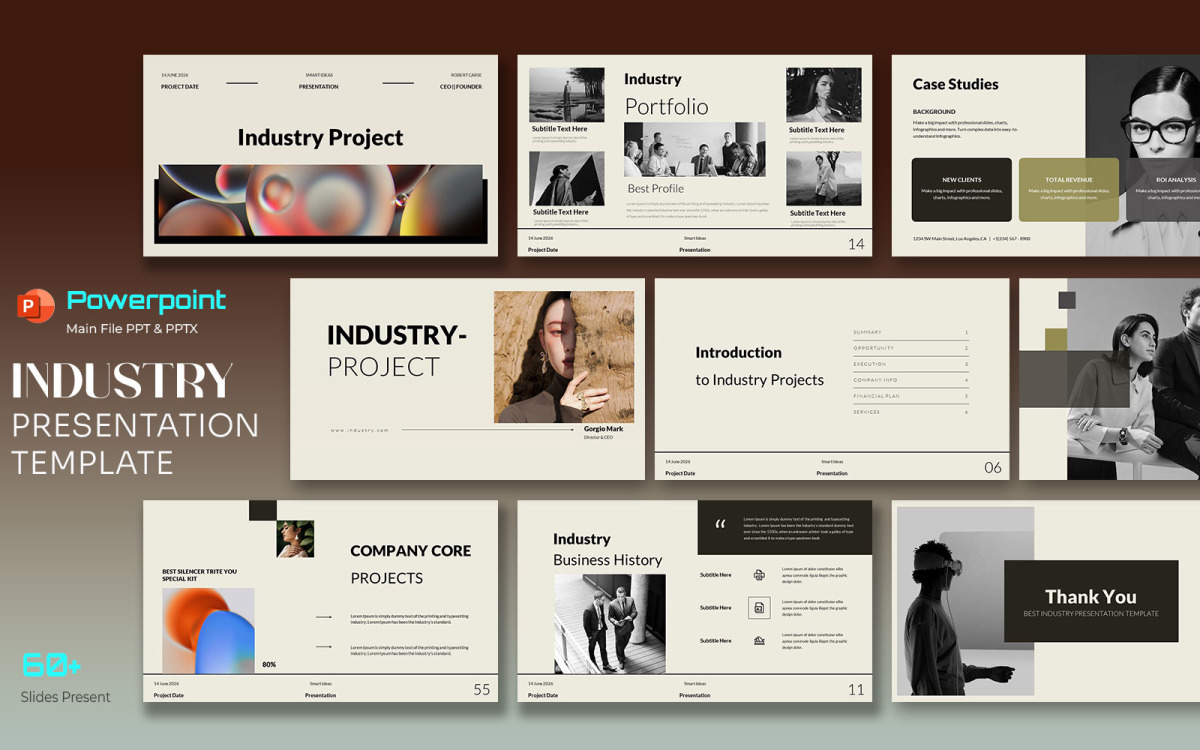This screenshot has height=750, width=1200.
Task: Click the top arrow on the Company Core Projects slide
Action: click(324, 617)
